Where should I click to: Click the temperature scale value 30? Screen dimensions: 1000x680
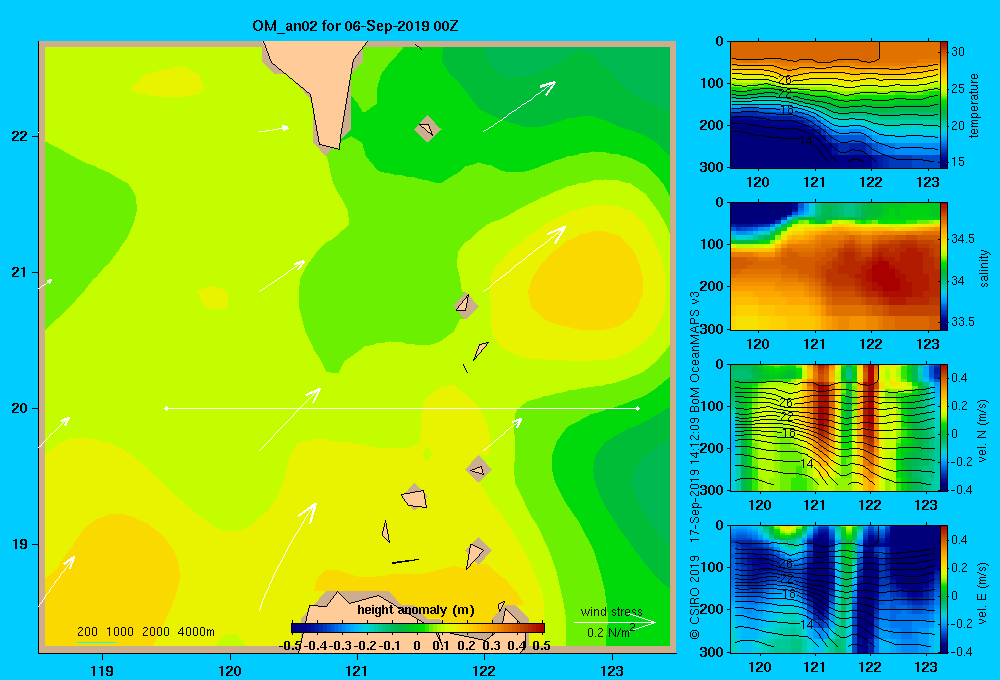coord(957,52)
